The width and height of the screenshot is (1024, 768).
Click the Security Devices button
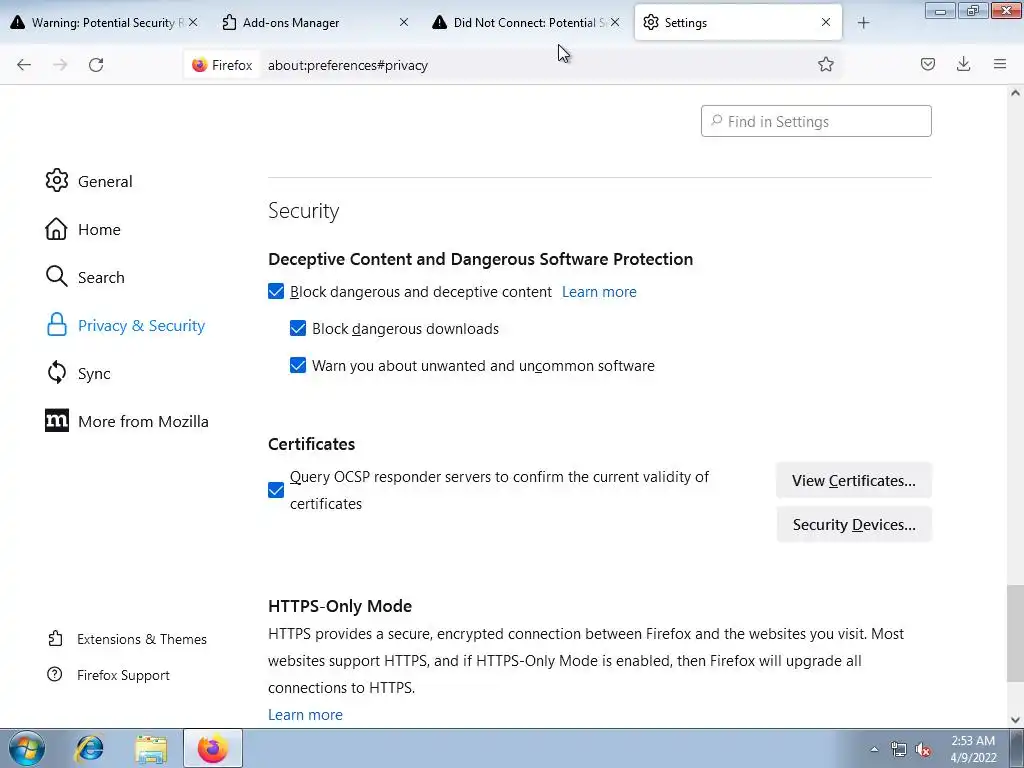[x=854, y=524]
